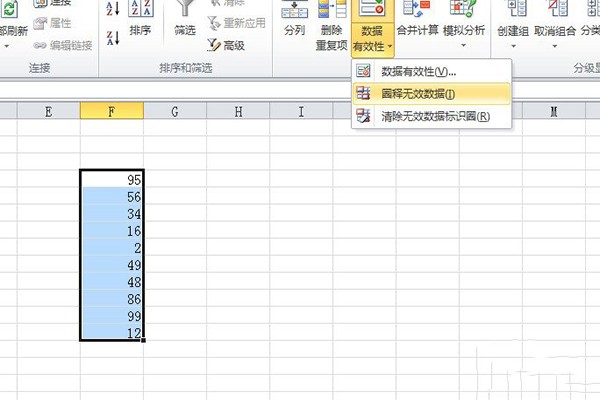600x400 pixels.
Task: Click the Sort Z to A descending icon
Action: 113,38
